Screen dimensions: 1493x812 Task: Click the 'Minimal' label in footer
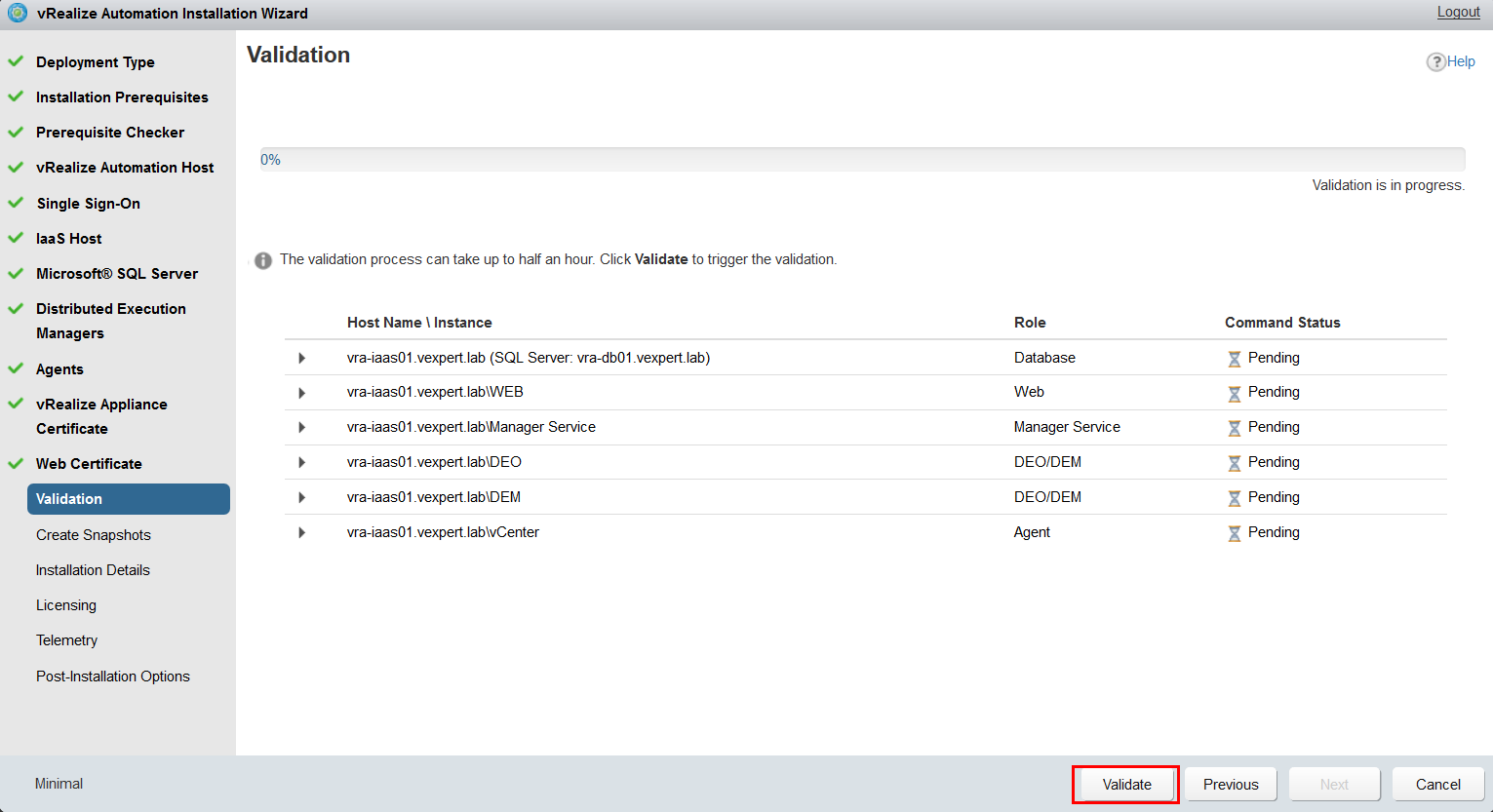[x=59, y=784]
